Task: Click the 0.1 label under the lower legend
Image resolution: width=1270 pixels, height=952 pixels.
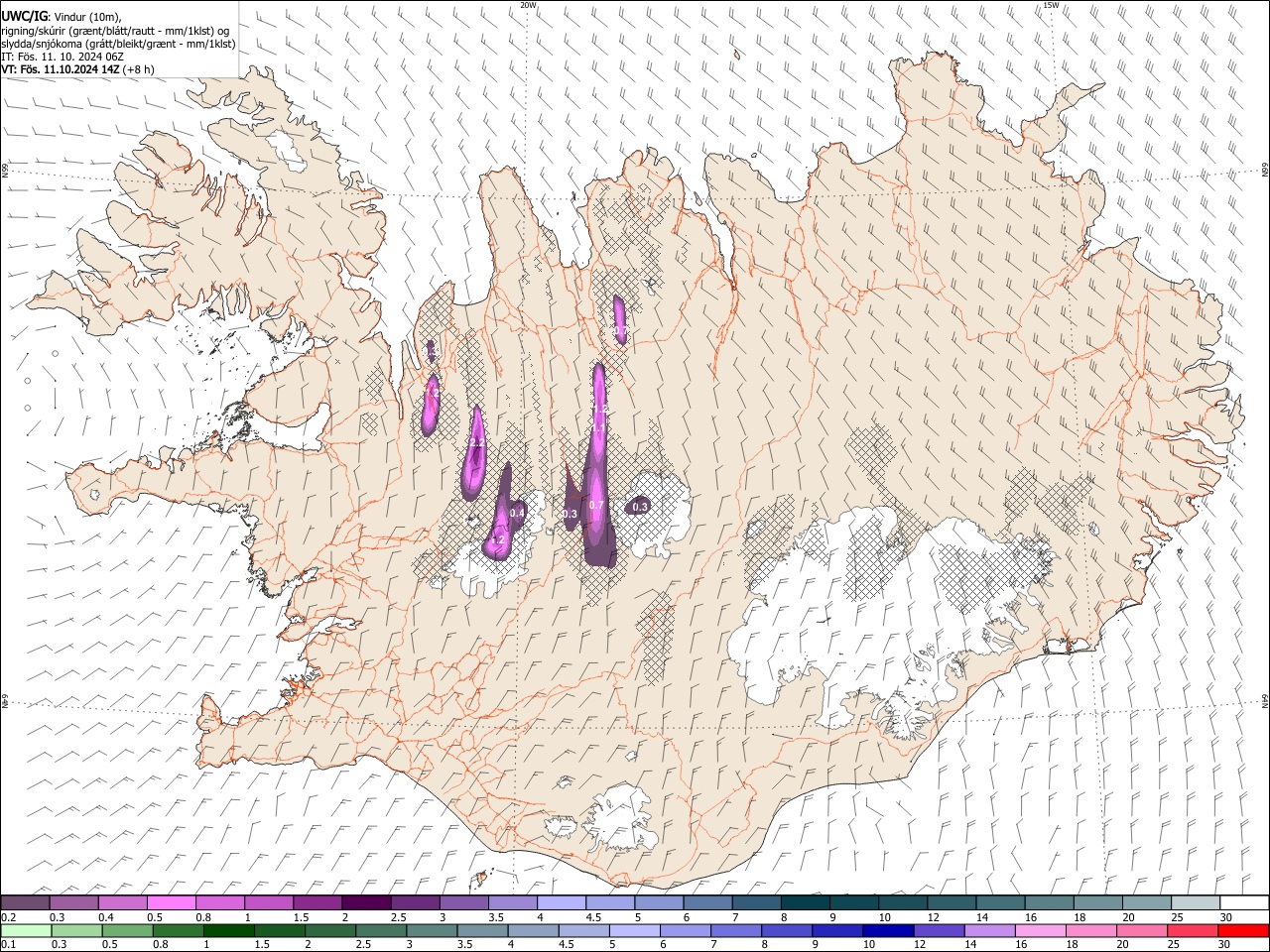Action: [7, 945]
